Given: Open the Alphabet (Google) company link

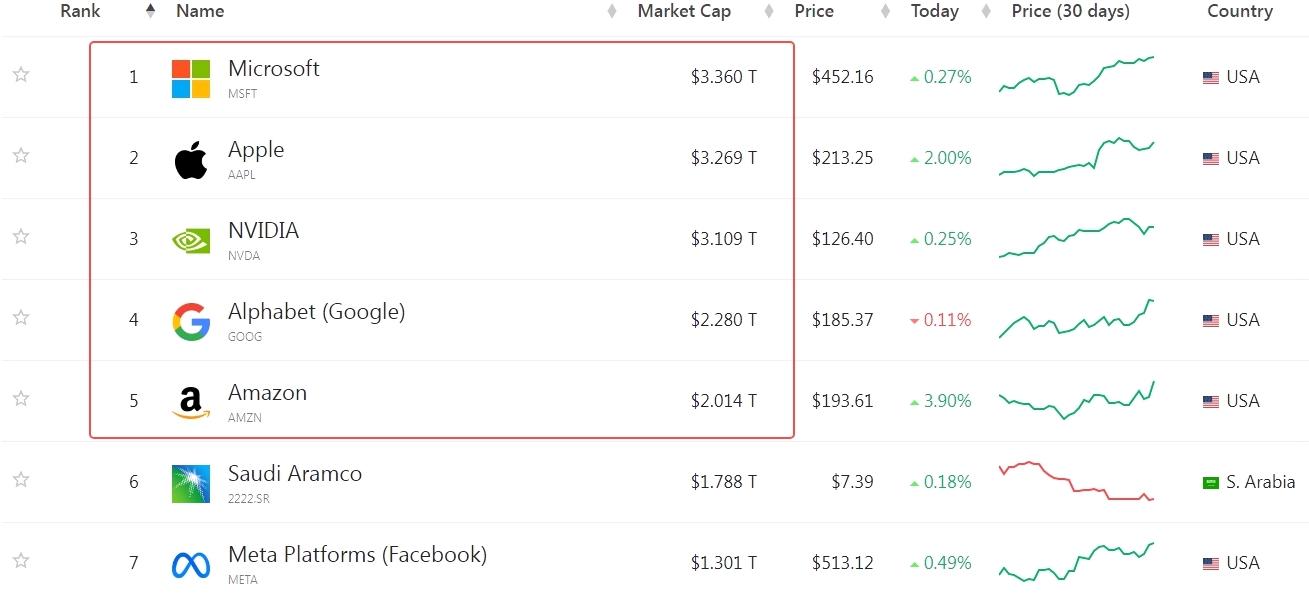Looking at the screenshot, I should pos(316,312).
